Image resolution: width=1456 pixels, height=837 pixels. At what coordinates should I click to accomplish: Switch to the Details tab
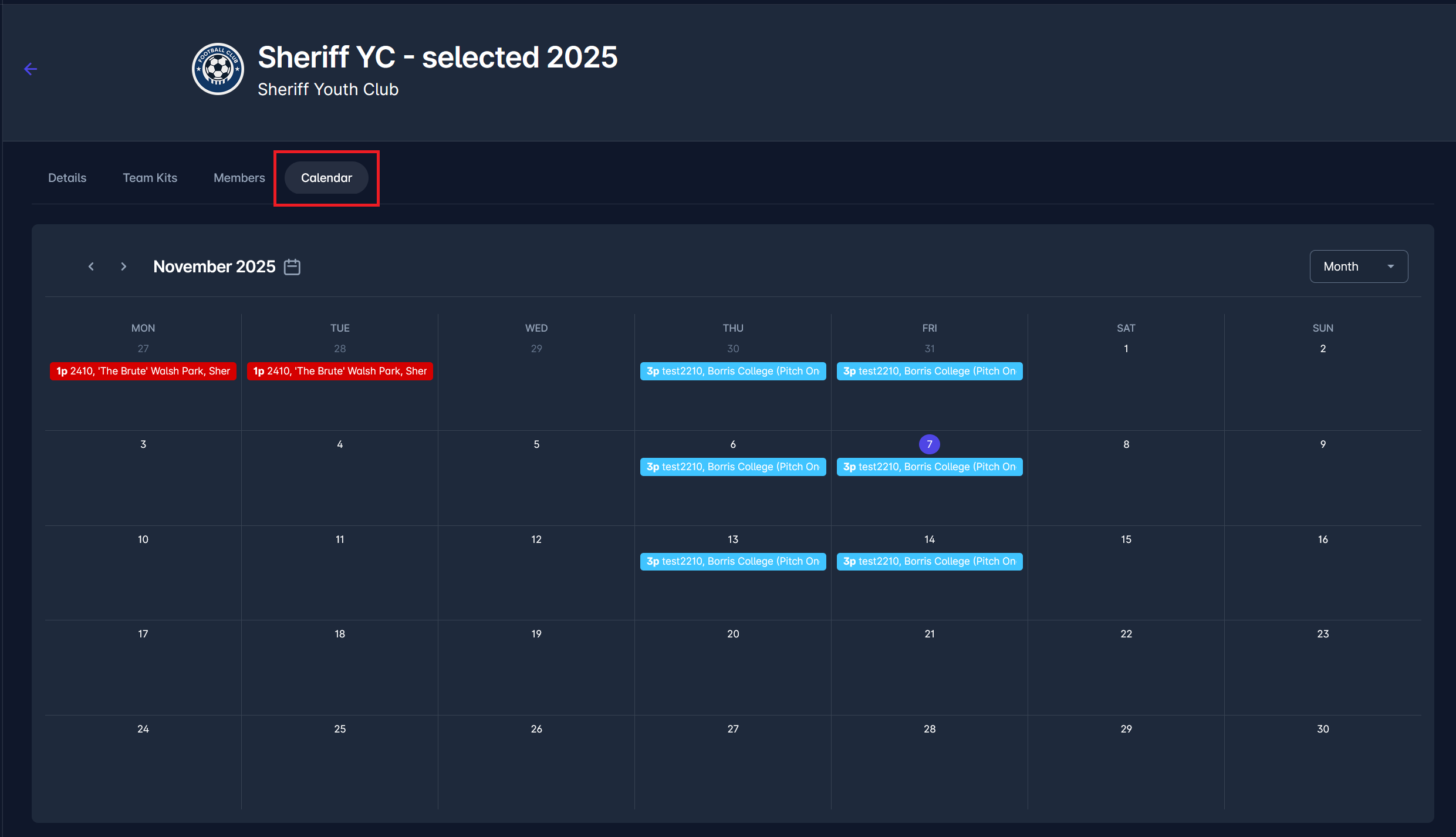coord(67,177)
